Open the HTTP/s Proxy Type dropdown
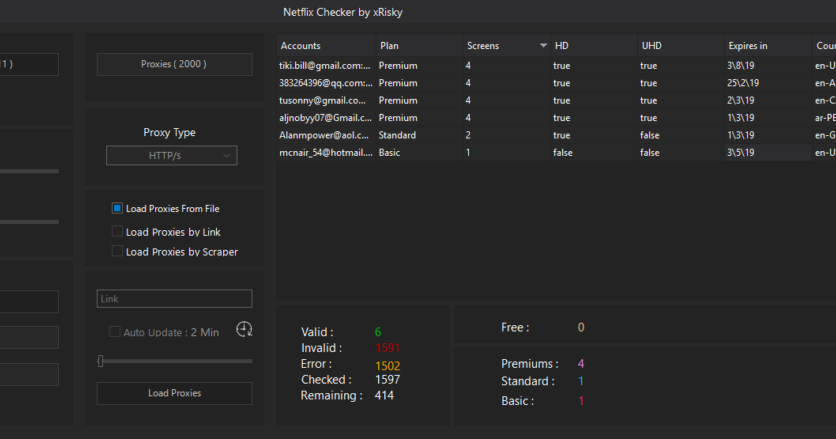 (172, 156)
